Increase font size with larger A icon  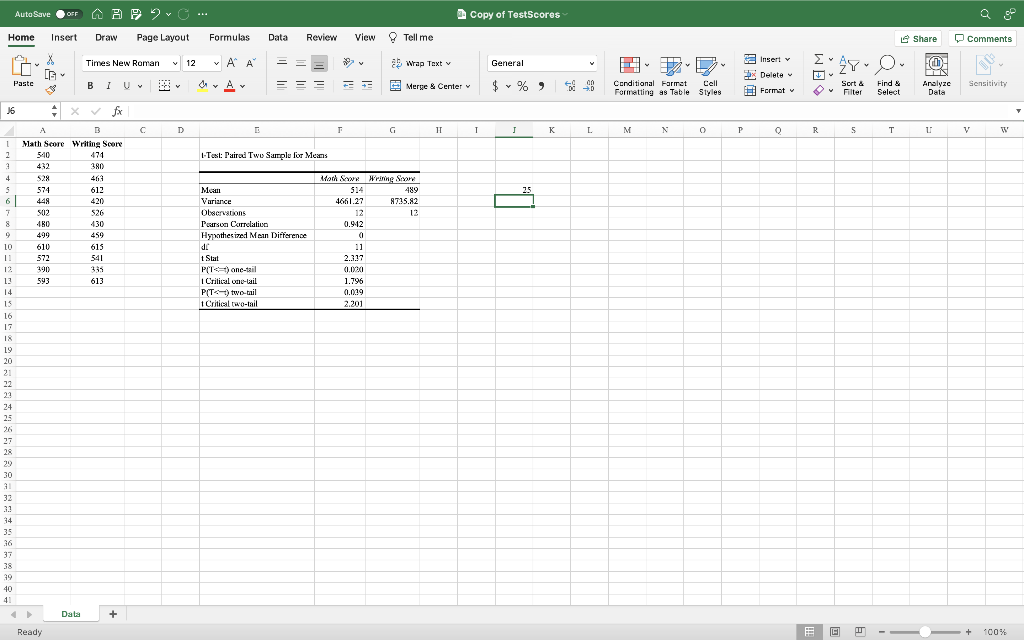pos(232,63)
